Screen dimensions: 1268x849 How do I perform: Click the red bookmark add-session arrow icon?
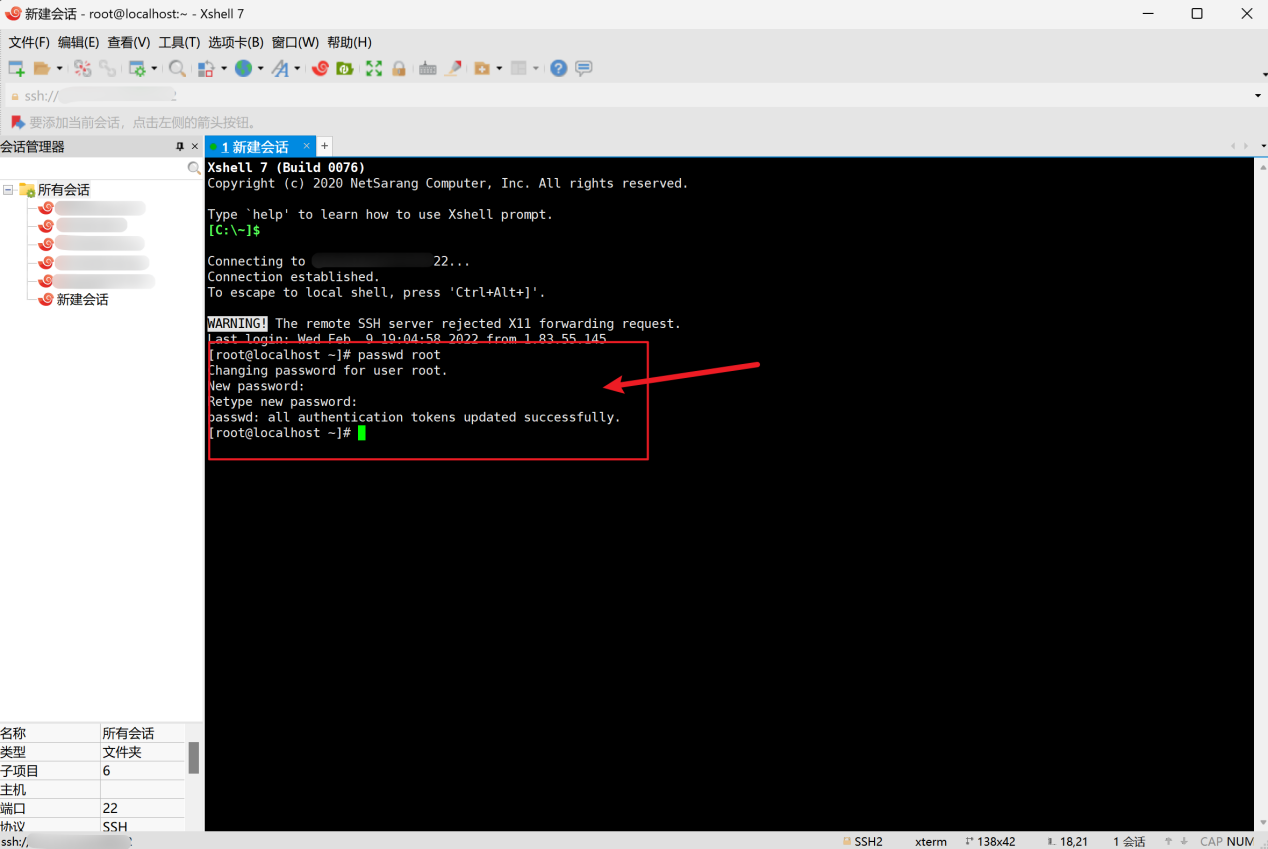click(x=17, y=122)
